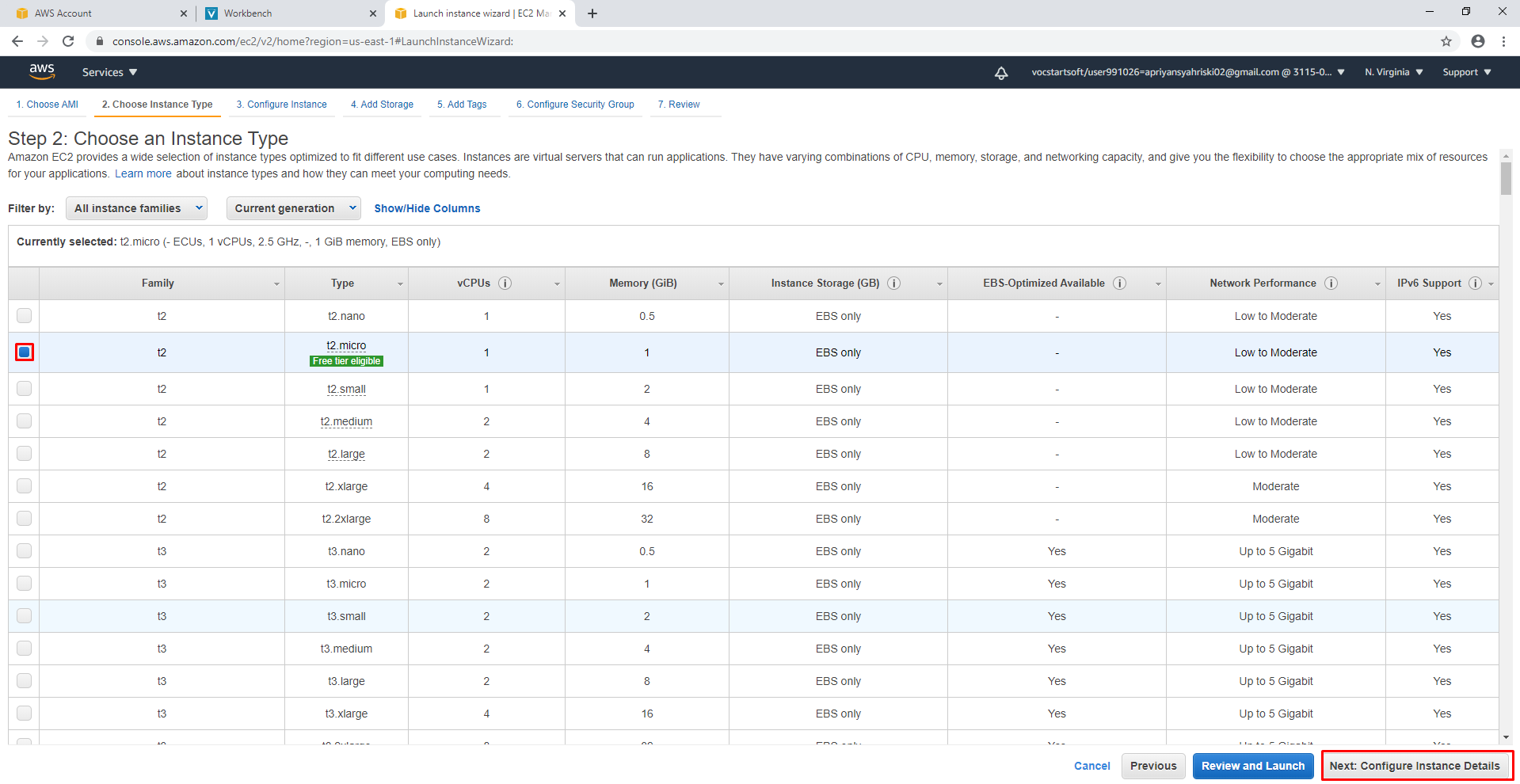Open a new browser tab with plus icon

click(592, 13)
